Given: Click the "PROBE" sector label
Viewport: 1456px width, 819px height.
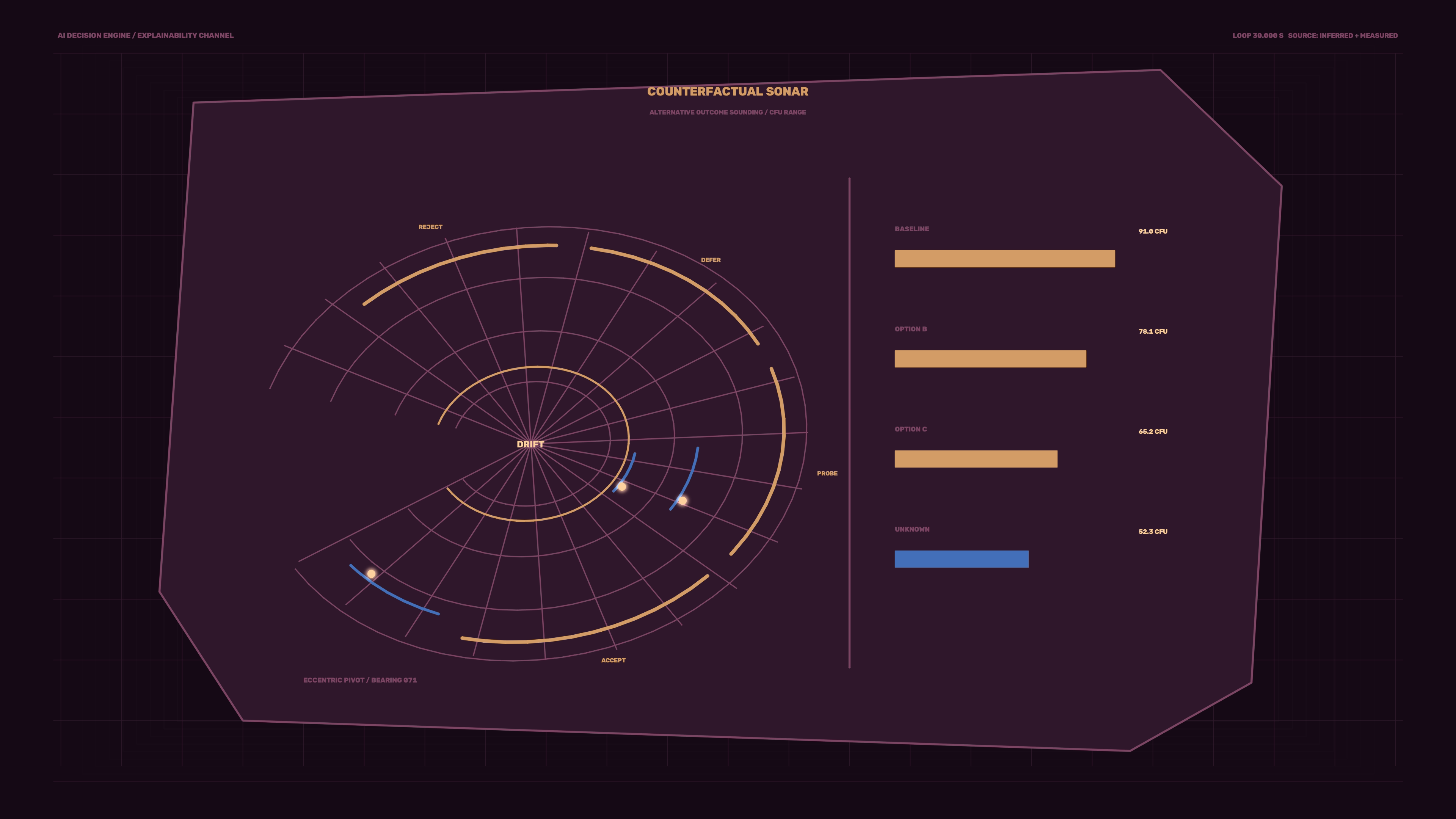Looking at the screenshot, I should coord(827,474).
